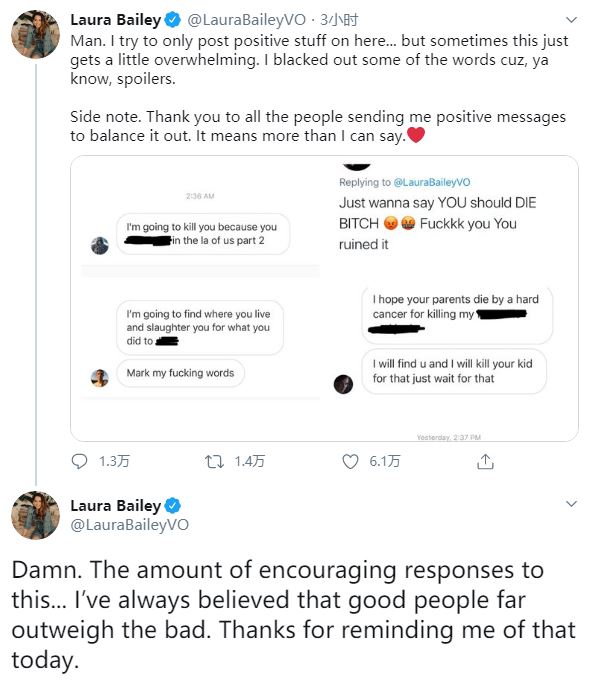Screen dimensions: 593x680
Task: Open Laura Bailey's avatar in first tweet
Action: 35,34
